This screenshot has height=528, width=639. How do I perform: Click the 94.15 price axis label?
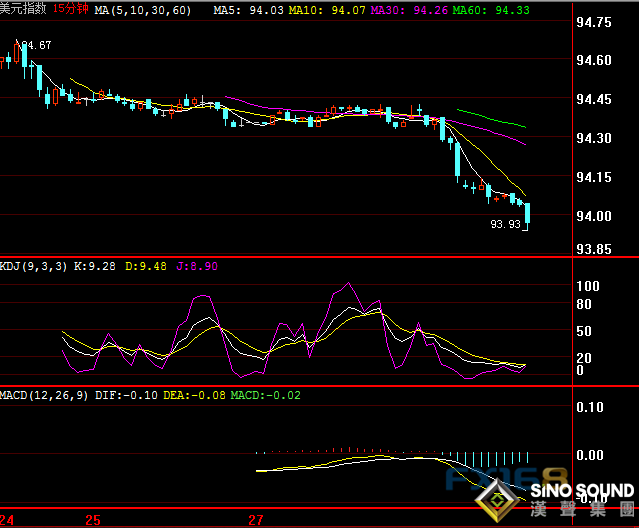[x=593, y=177]
